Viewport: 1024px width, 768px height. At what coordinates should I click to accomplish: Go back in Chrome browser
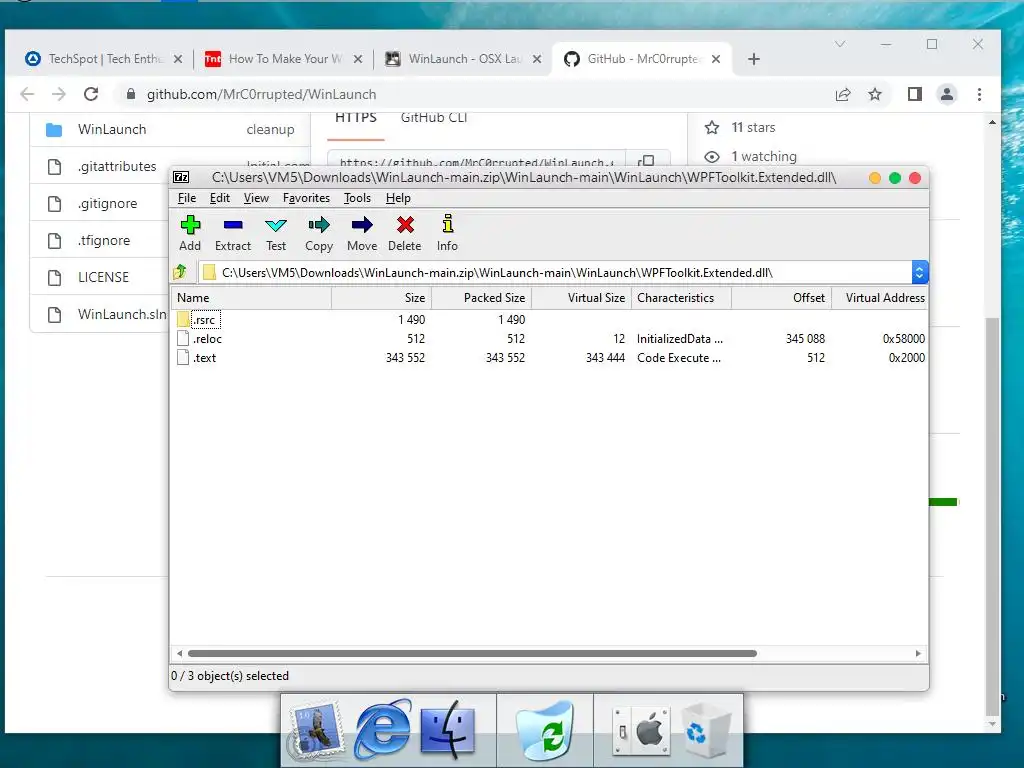click(x=27, y=94)
